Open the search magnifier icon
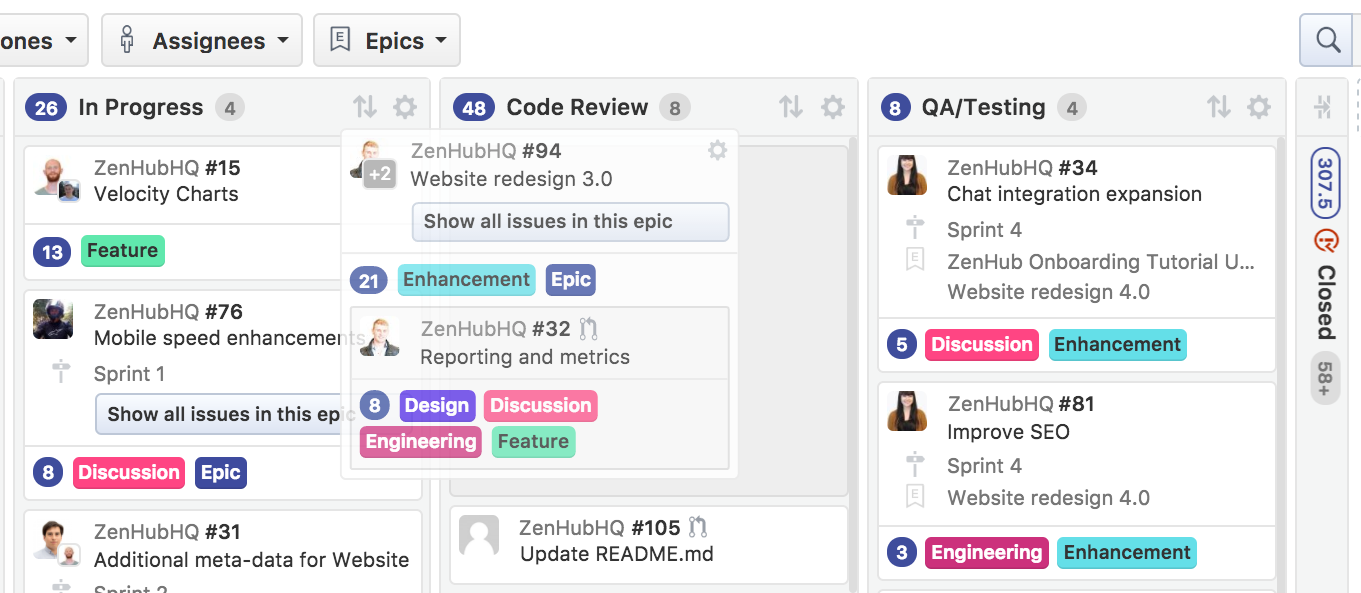This screenshot has height=593, width=1361. [x=1328, y=41]
